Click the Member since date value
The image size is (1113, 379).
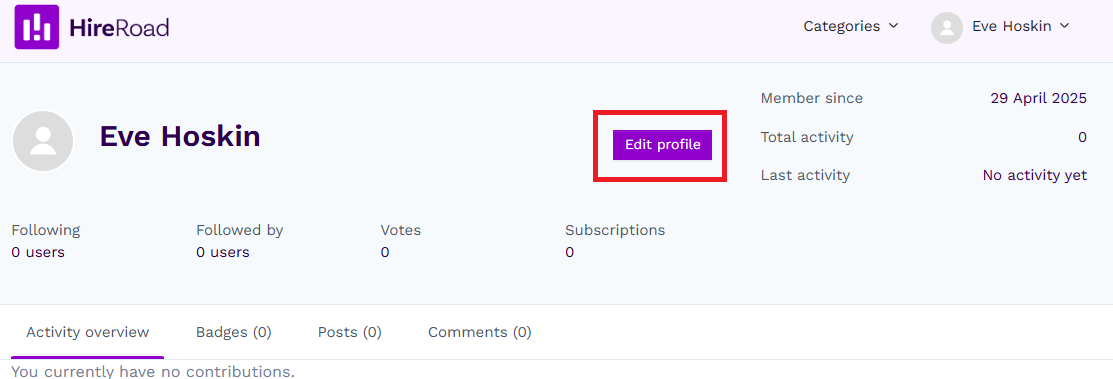pyautogui.click(x=1038, y=99)
